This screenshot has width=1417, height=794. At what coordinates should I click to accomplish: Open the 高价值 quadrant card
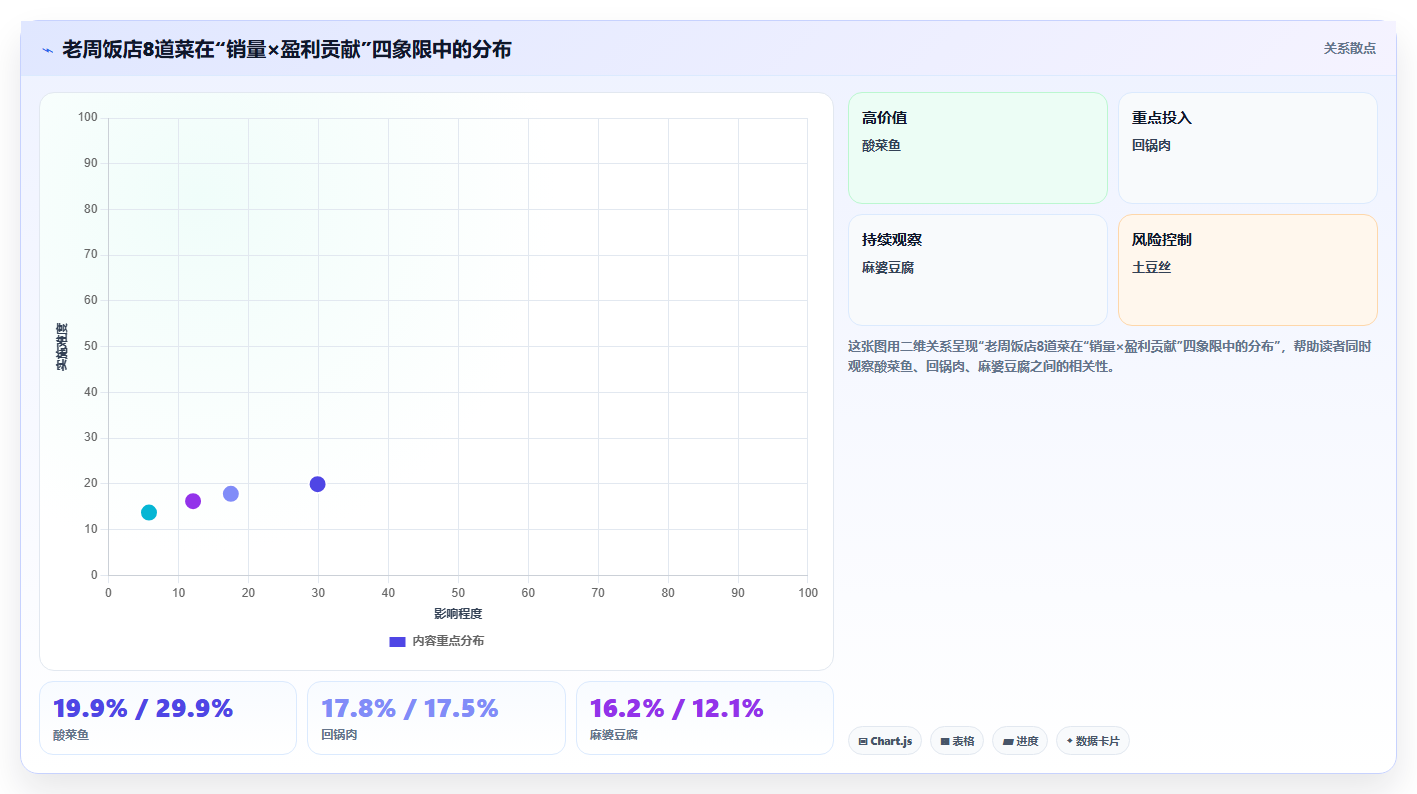pyautogui.click(x=978, y=148)
